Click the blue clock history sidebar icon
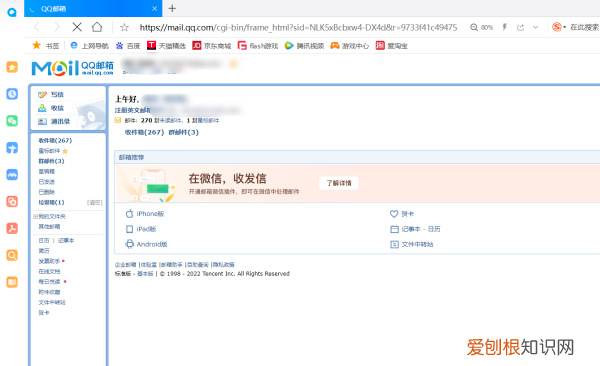 [12, 94]
